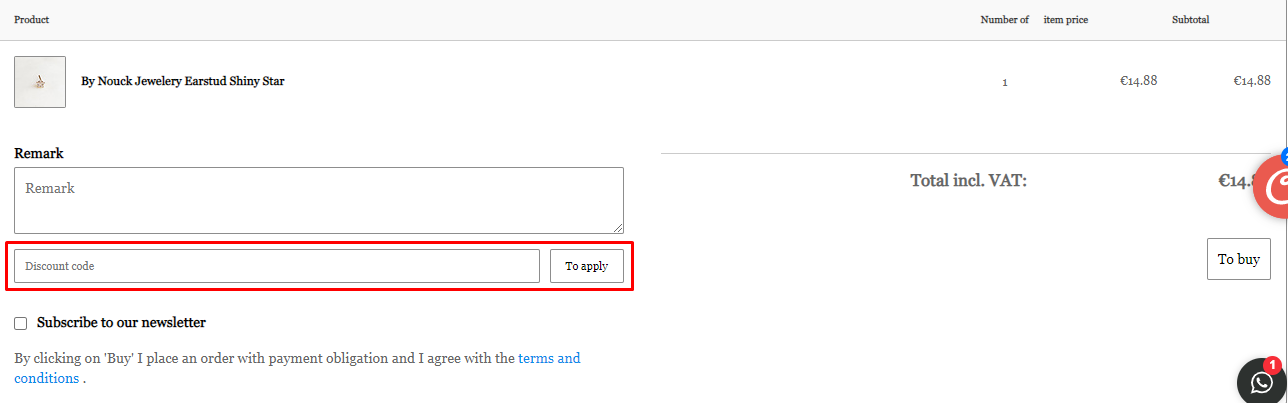This screenshot has height=403, width=1288.
Task: Click the red circular widget icon at right edge
Action: tap(1272, 186)
